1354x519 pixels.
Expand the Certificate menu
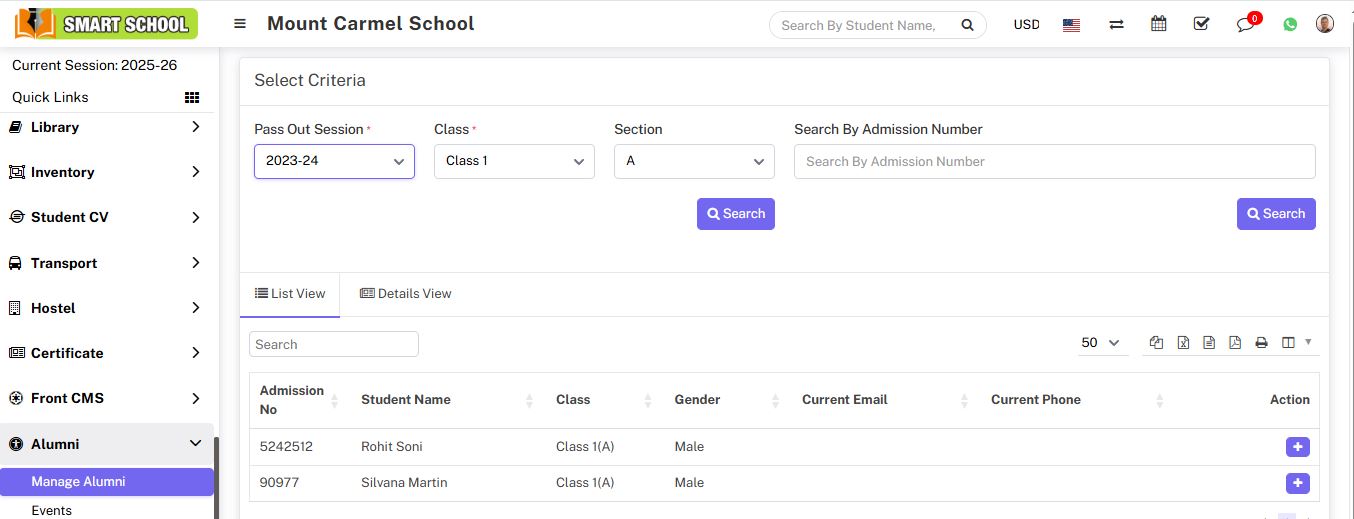click(x=106, y=353)
